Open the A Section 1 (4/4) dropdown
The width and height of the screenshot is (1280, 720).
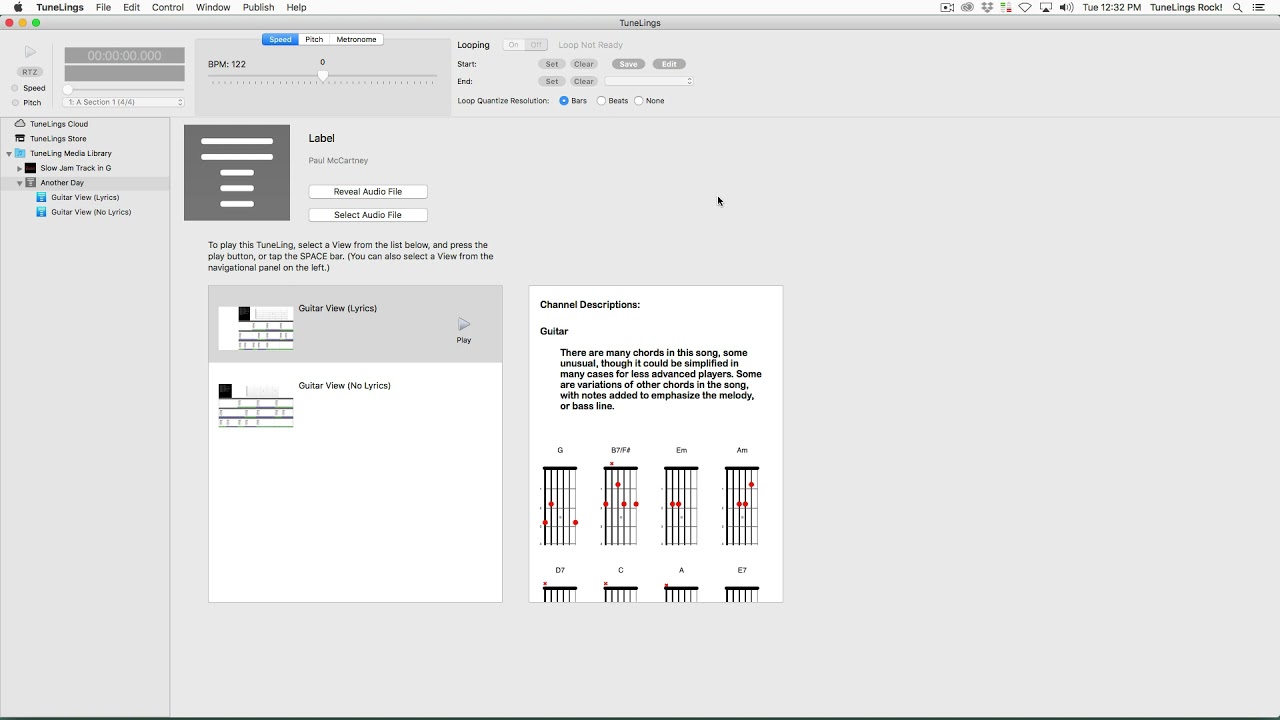(124, 102)
